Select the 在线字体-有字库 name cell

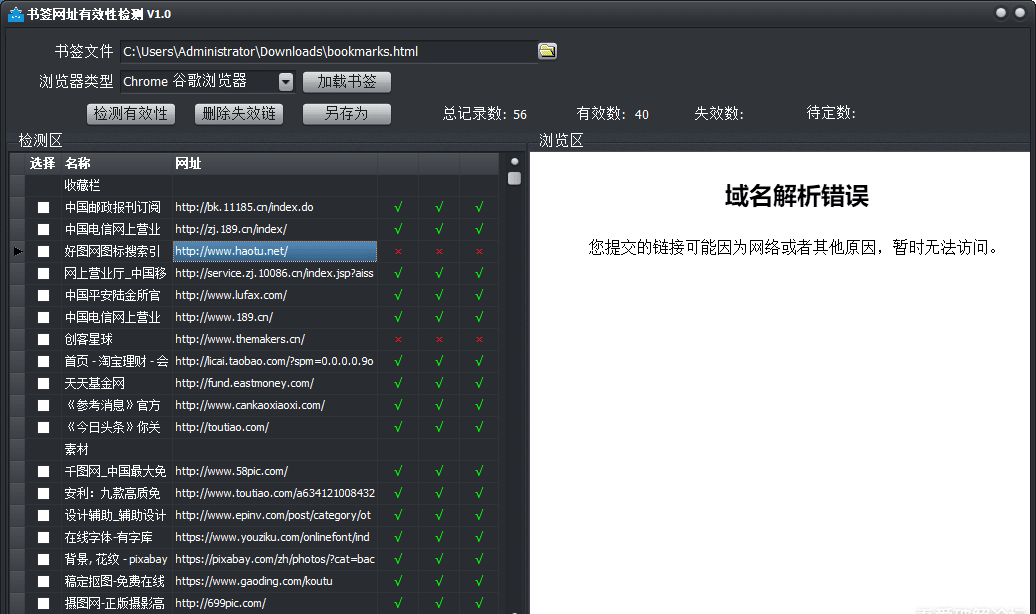coord(117,537)
